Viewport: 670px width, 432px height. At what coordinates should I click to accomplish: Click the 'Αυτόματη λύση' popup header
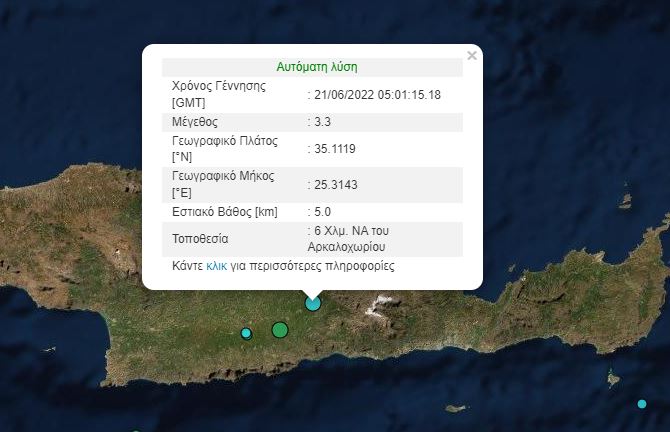pyautogui.click(x=316, y=67)
